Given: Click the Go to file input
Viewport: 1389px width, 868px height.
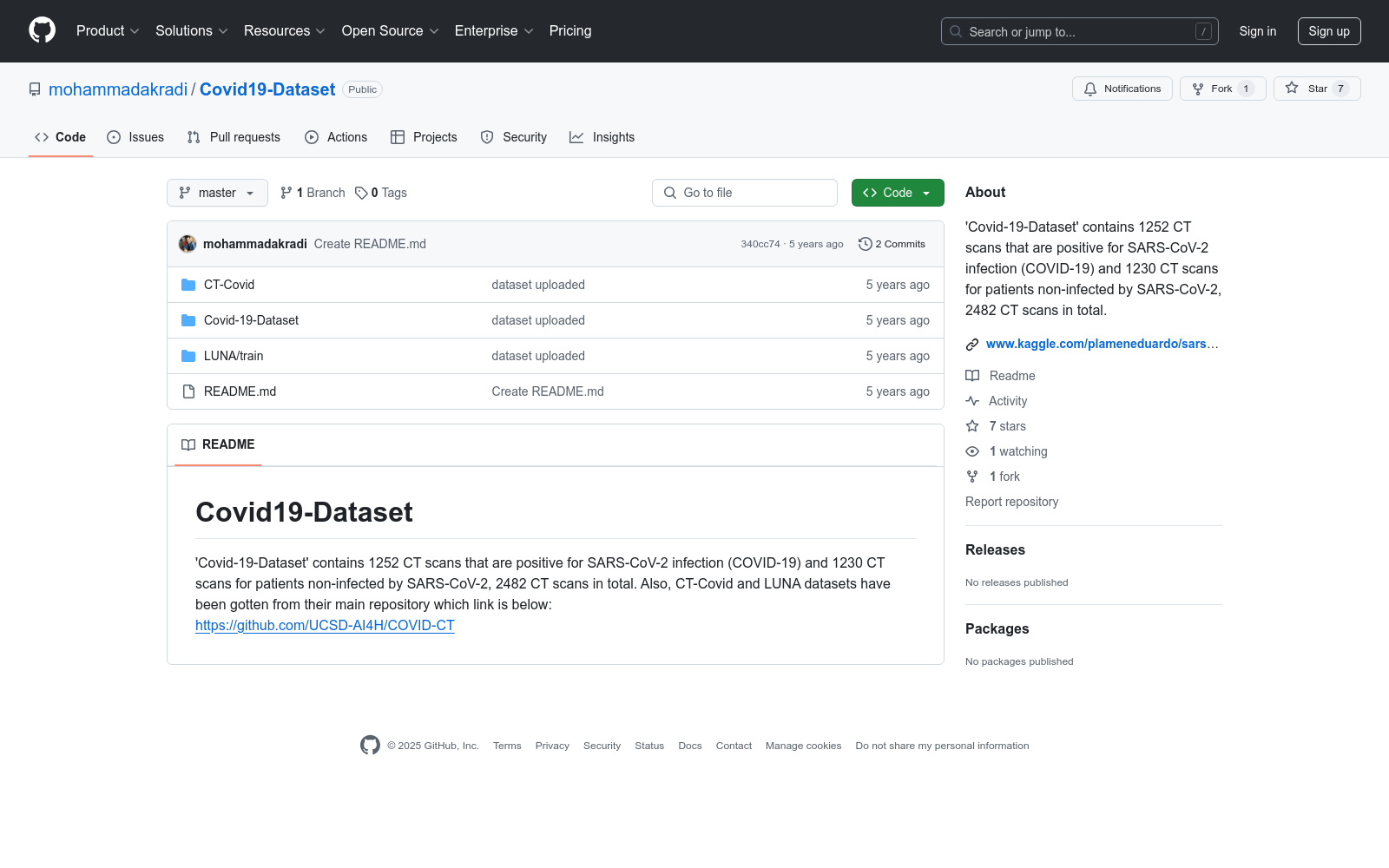Looking at the screenshot, I should (745, 193).
